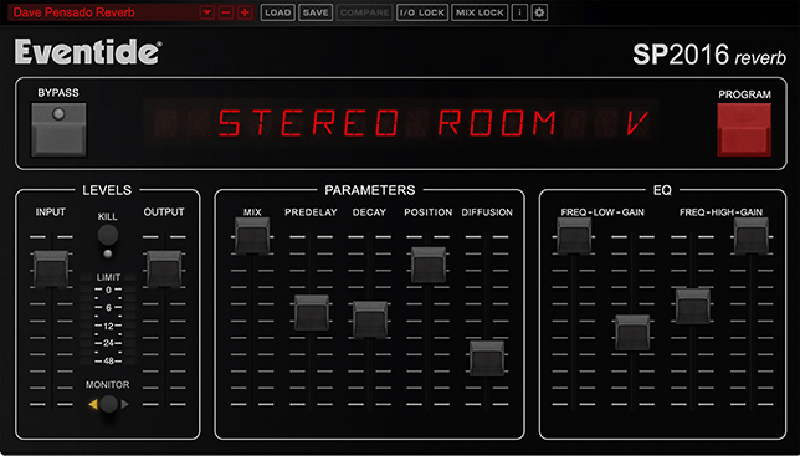Click the SP2016 reverb title

tap(709, 55)
